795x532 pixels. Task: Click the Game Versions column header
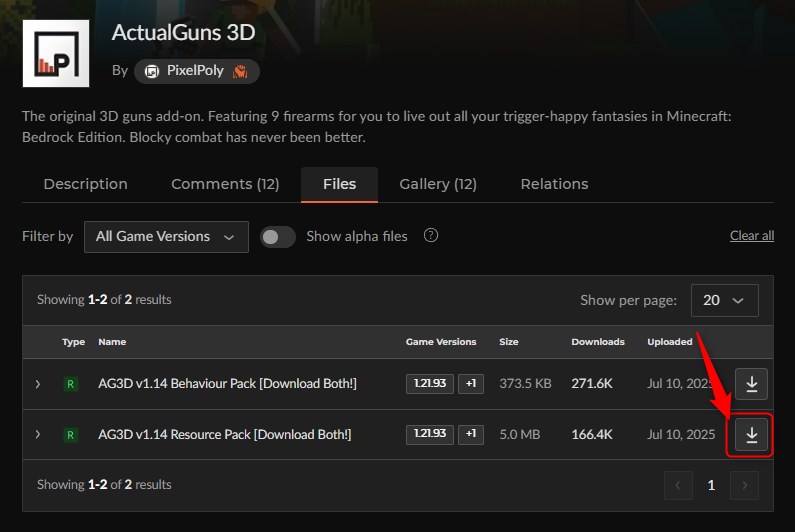(441, 342)
